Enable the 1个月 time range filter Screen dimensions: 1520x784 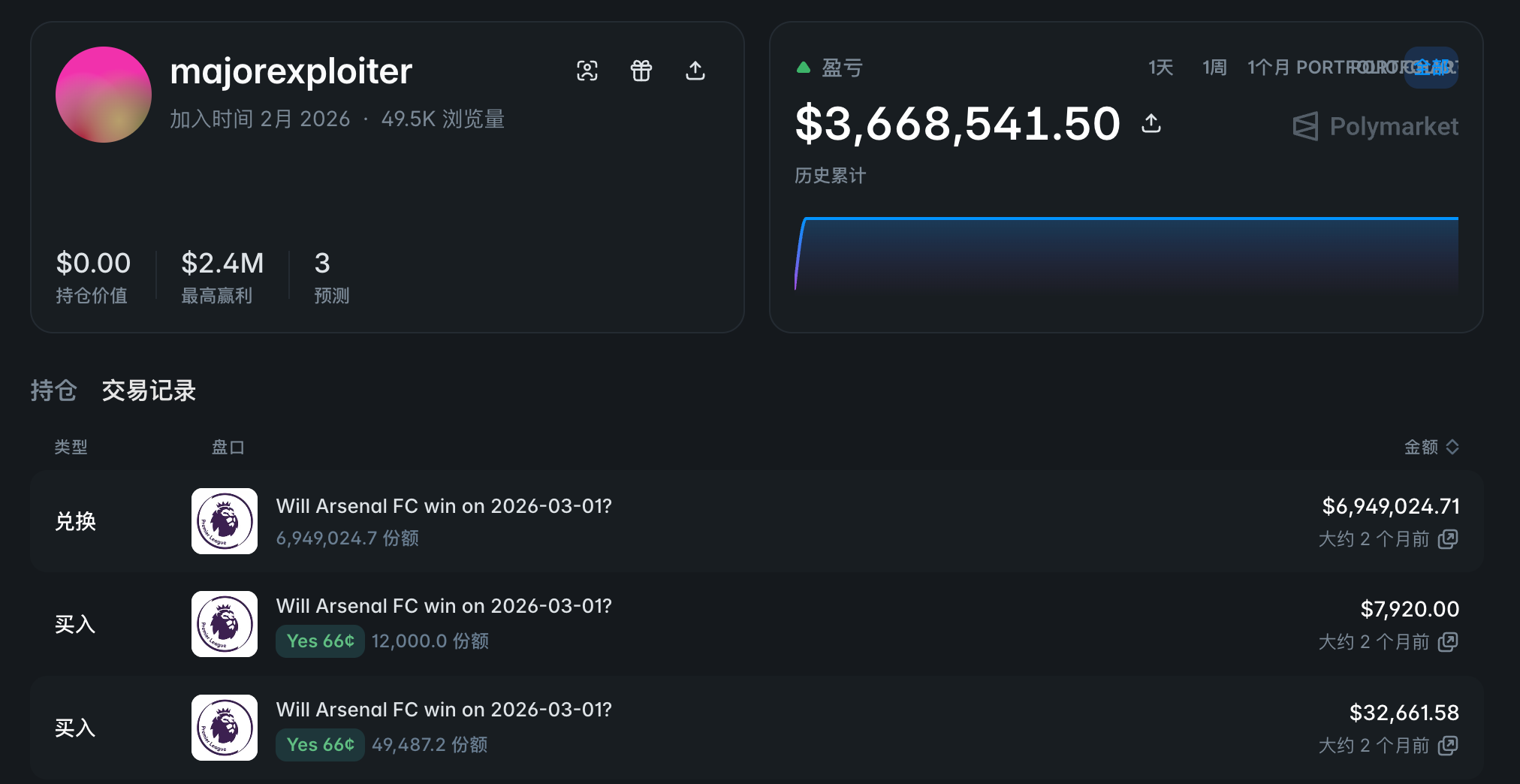1269,67
